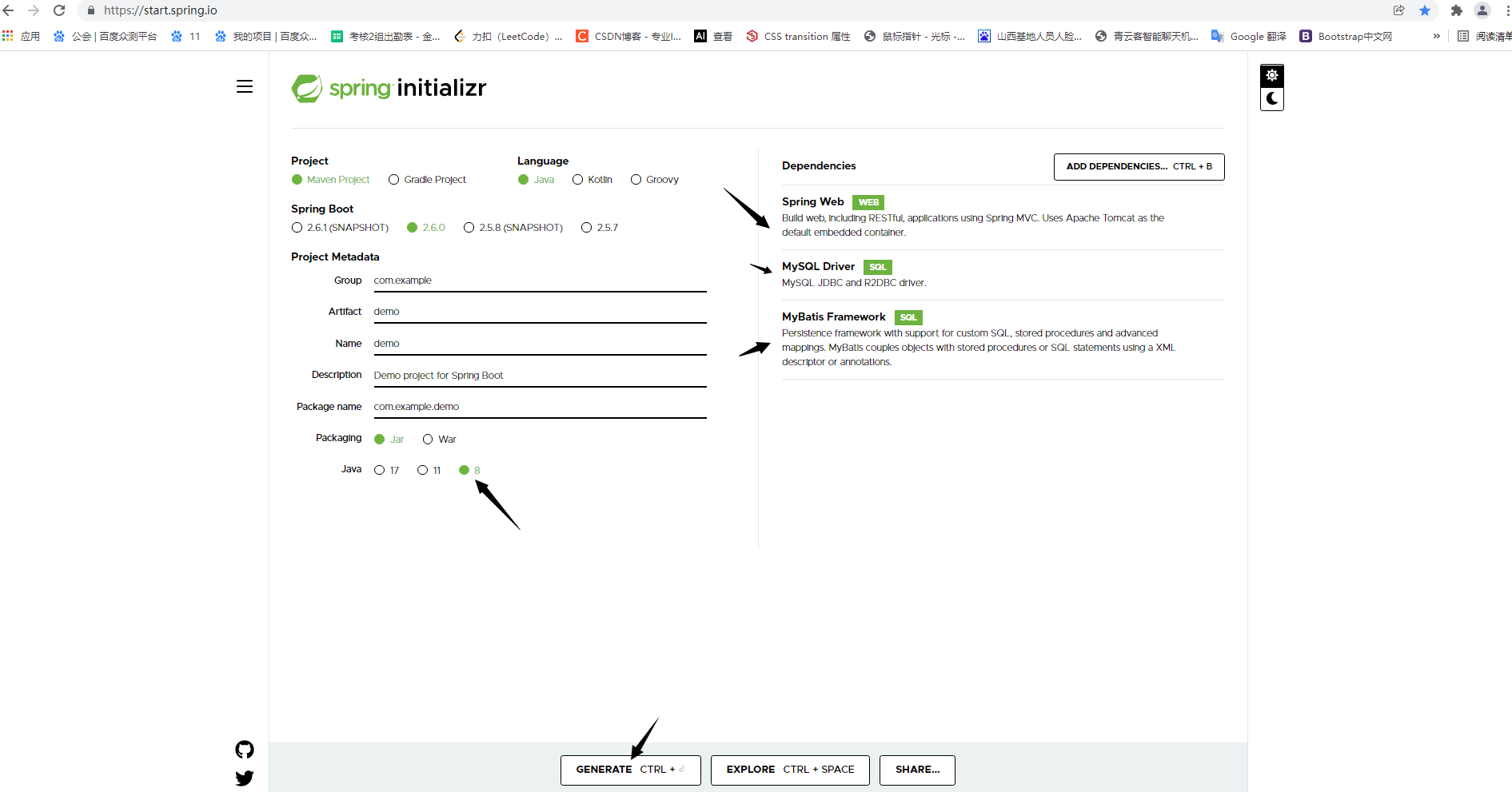The width and height of the screenshot is (1512, 792).
Task: Open the CSS transition 属性 bookmark
Action: [798, 36]
